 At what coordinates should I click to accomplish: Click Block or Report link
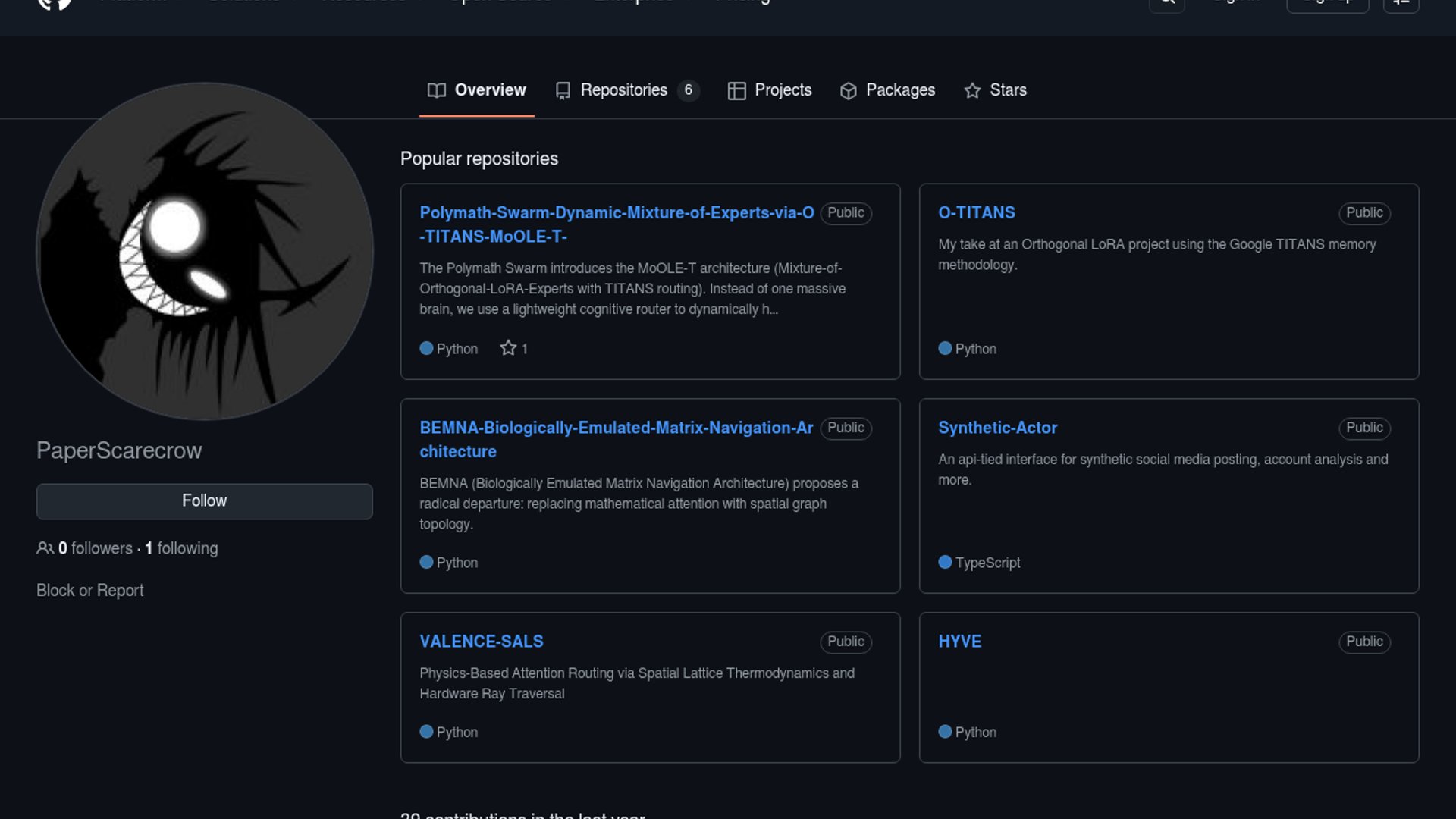(x=89, y=591)
